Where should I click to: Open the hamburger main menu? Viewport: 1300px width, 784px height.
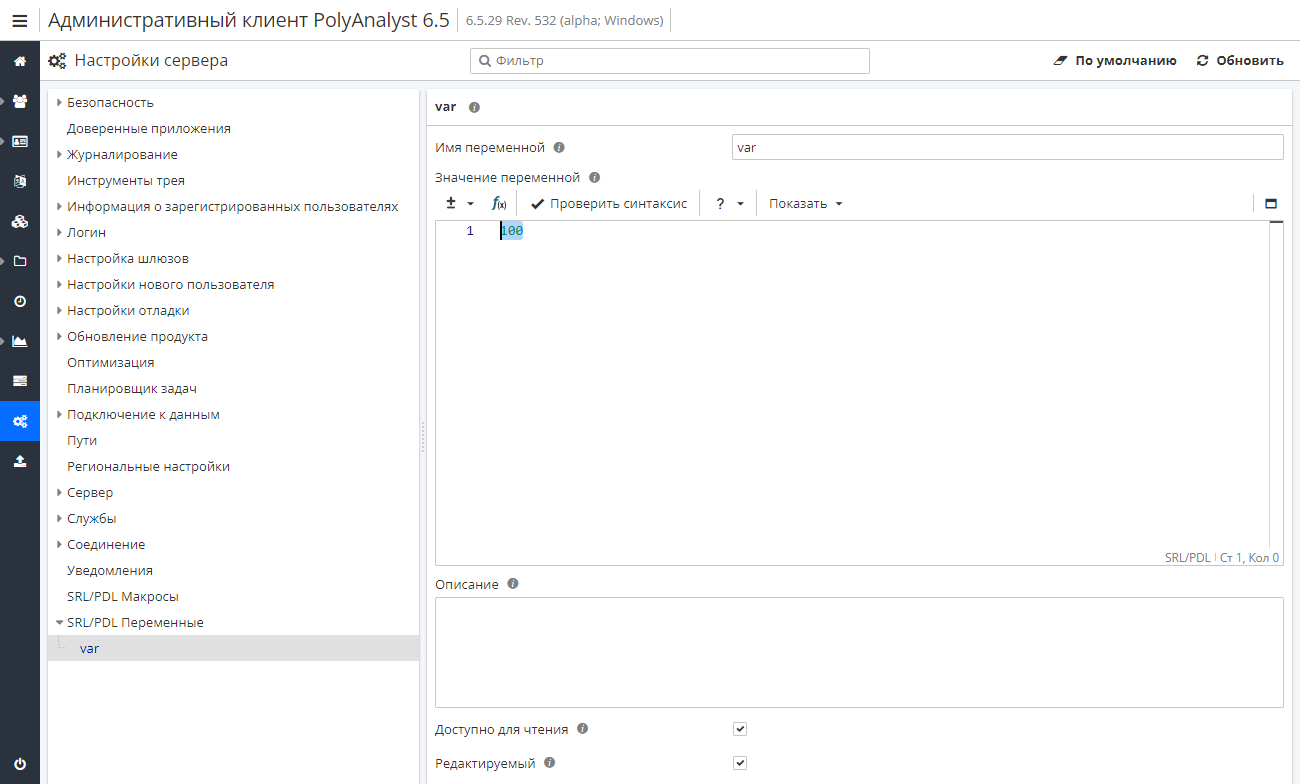pyautogui.click(x=19, y=20)
